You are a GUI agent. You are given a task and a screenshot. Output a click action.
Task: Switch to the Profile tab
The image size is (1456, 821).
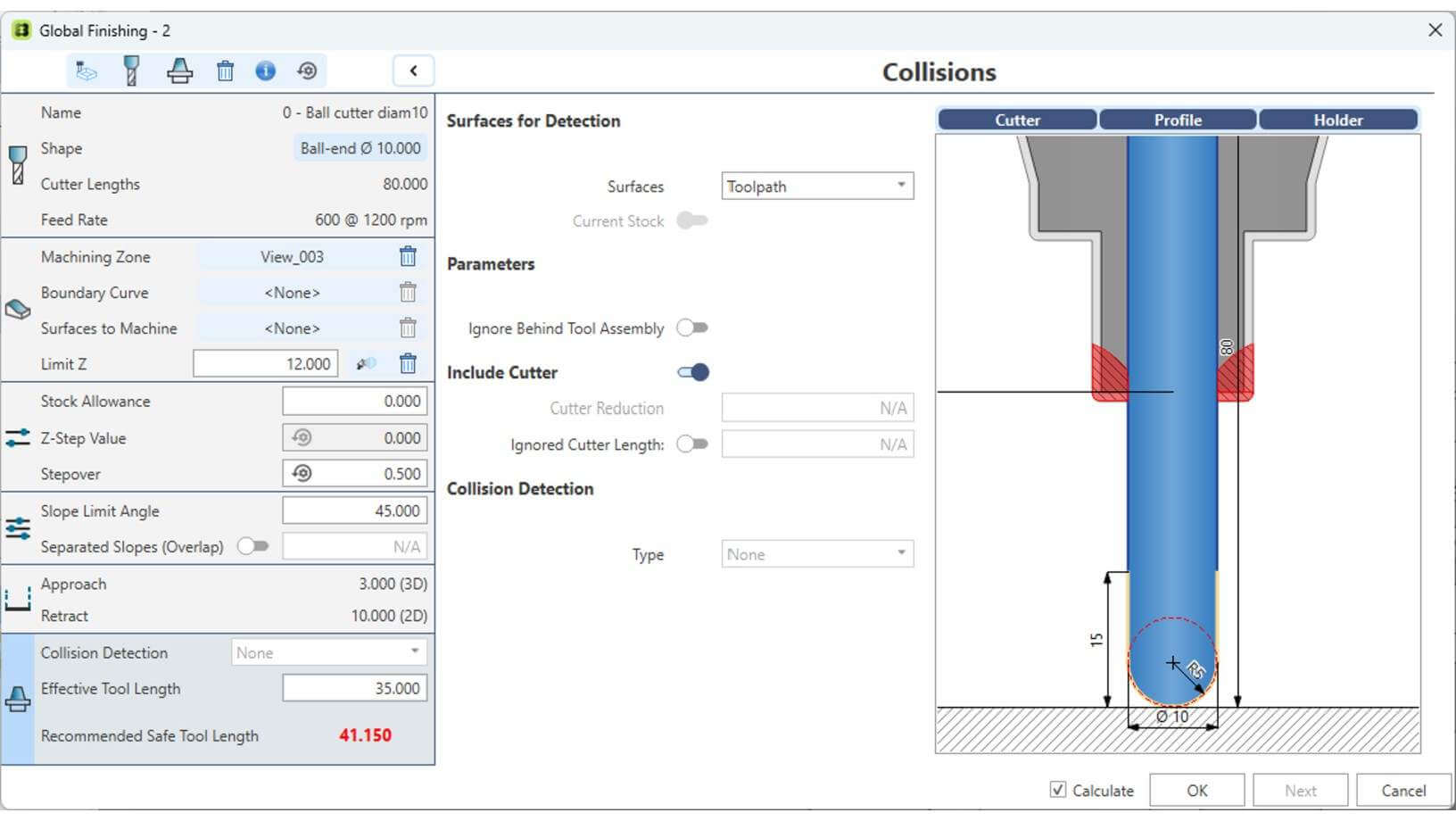[x=1178, y=120]
